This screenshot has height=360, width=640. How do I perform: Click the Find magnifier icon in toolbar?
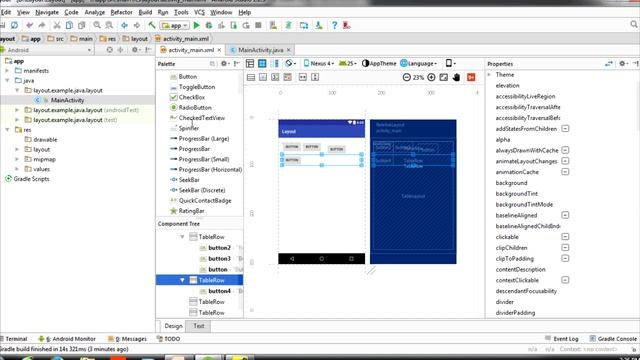click(97, 25)
